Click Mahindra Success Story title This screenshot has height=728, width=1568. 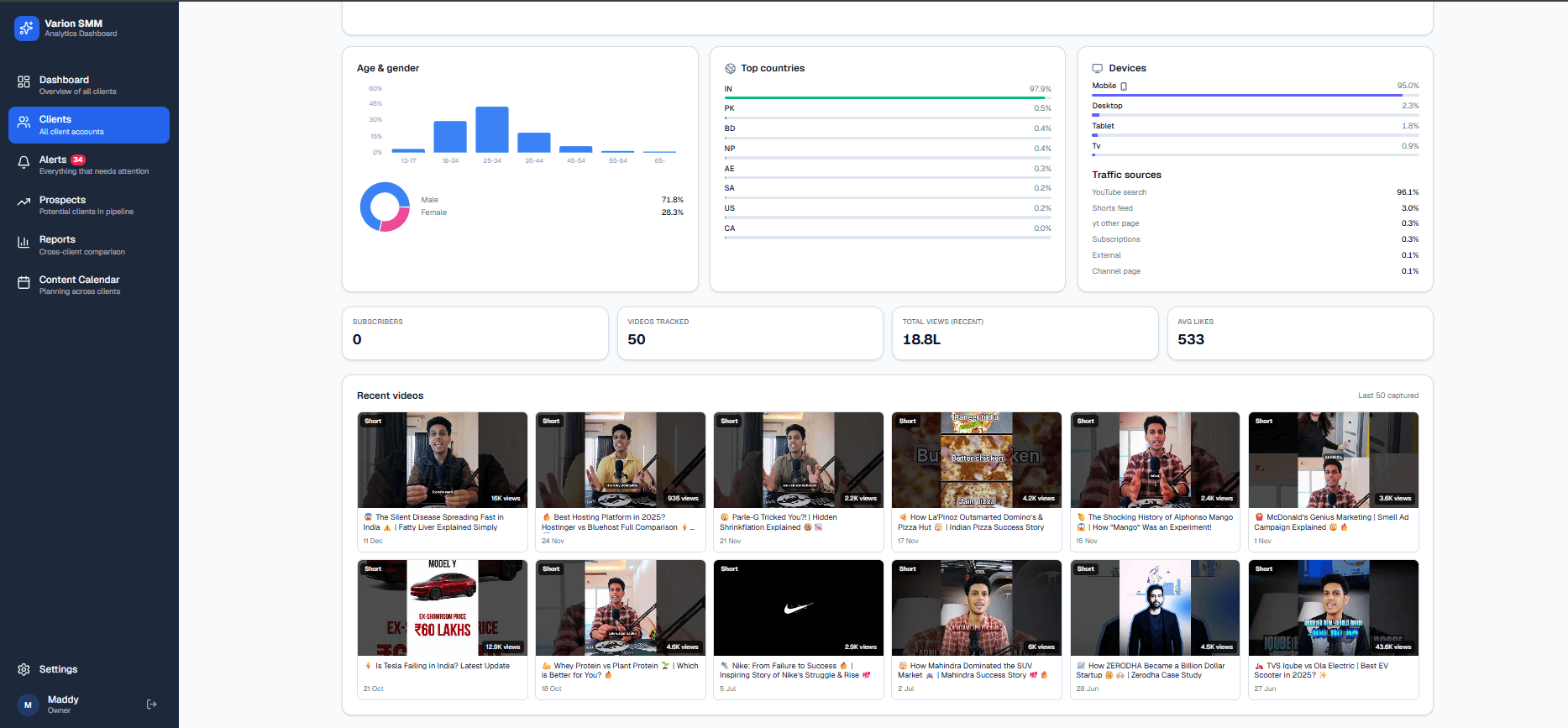(973, 670)
